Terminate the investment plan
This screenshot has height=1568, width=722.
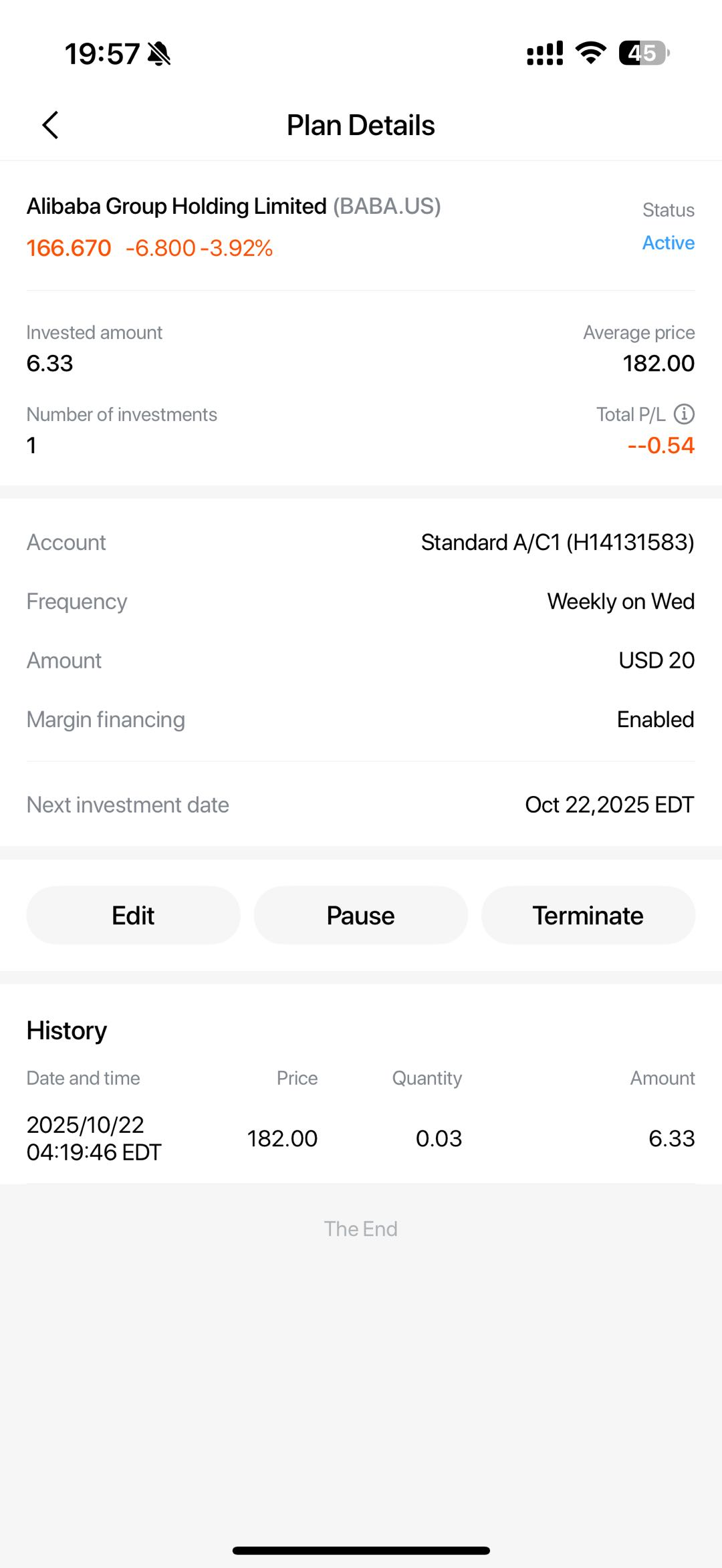588,915
